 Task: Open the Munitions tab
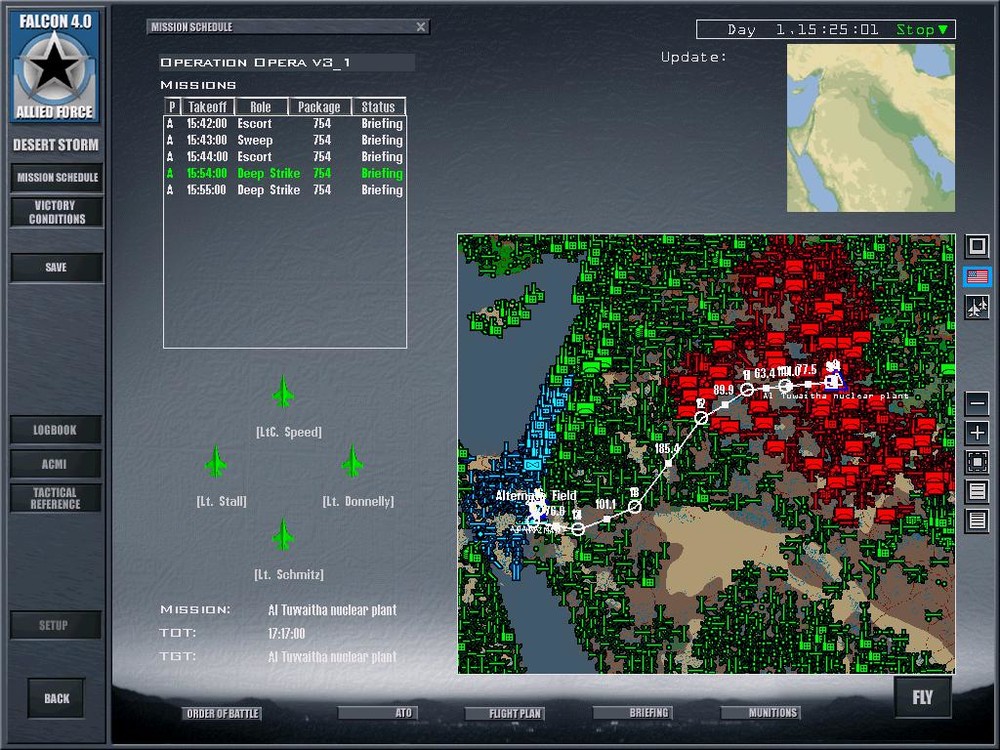(x=760, y=712)
